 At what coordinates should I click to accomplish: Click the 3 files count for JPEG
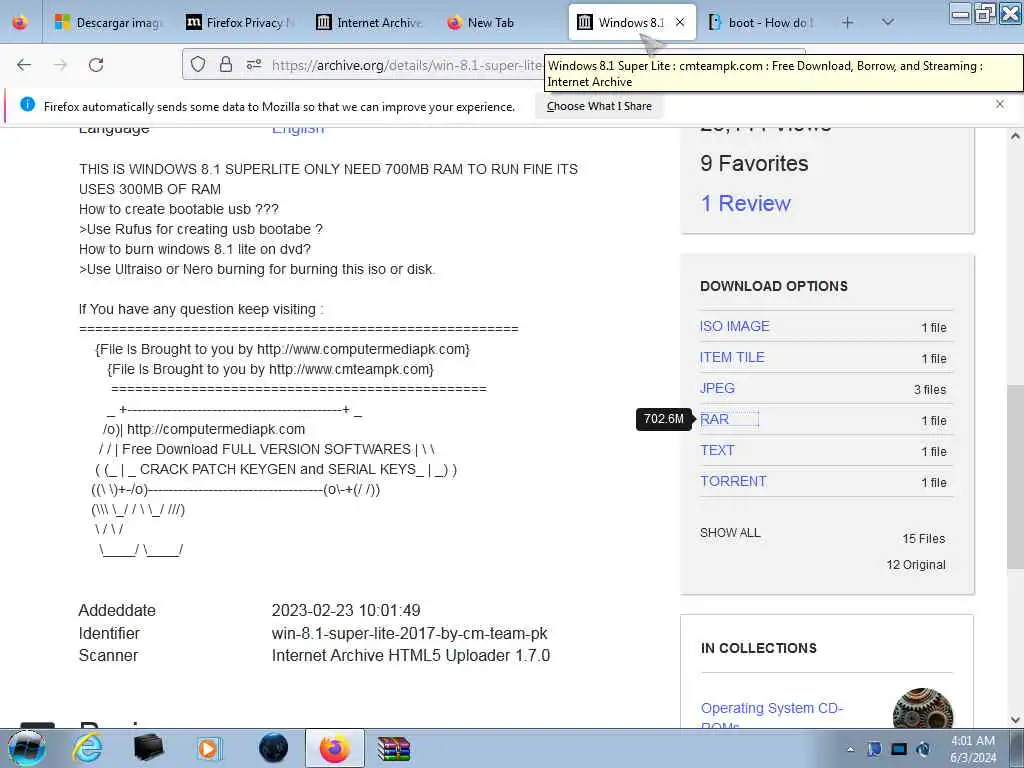930,389
